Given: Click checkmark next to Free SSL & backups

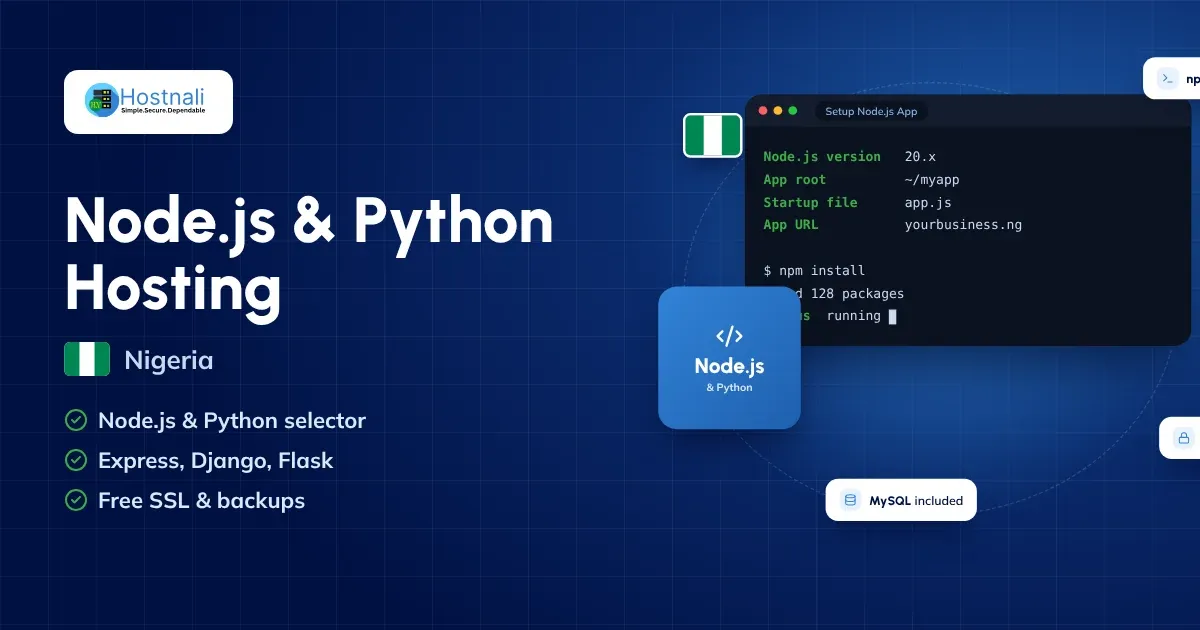Looking at the screenshot, I should pyautogui.click(x=75, y=500).
